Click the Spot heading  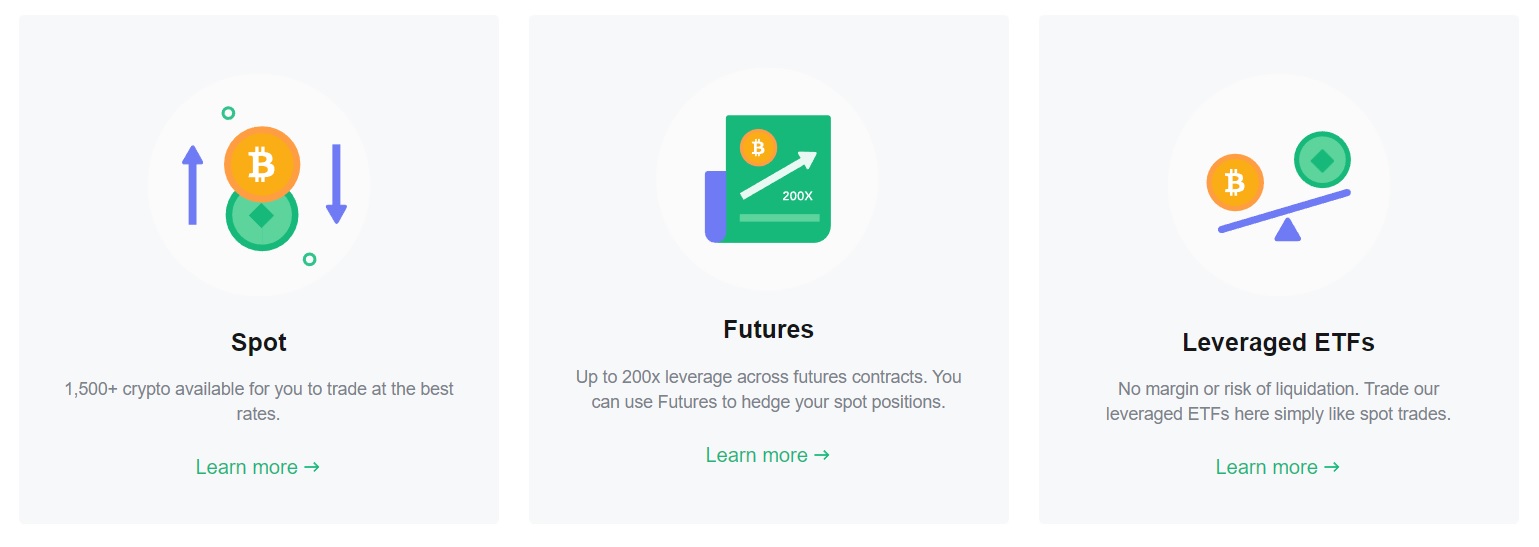pos(259,343)
